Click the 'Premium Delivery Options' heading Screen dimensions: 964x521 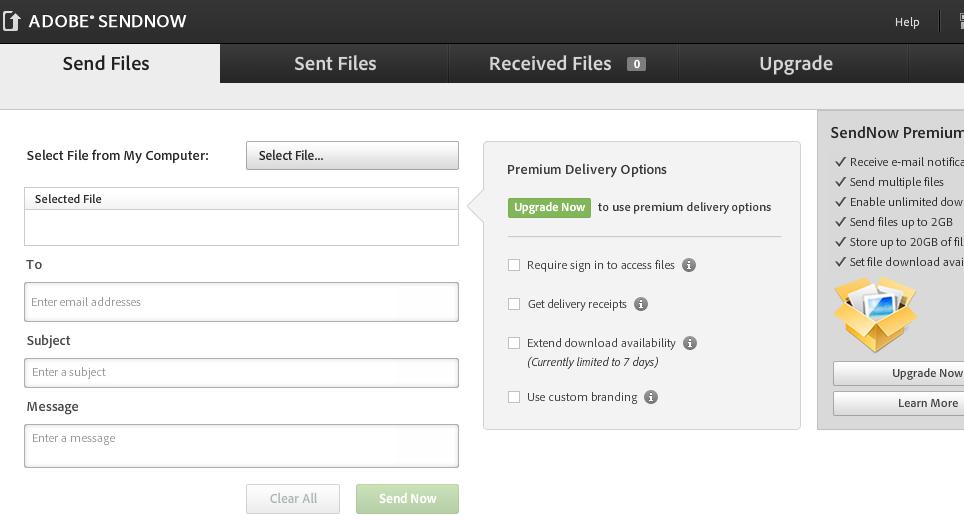[x=587, y=170]
